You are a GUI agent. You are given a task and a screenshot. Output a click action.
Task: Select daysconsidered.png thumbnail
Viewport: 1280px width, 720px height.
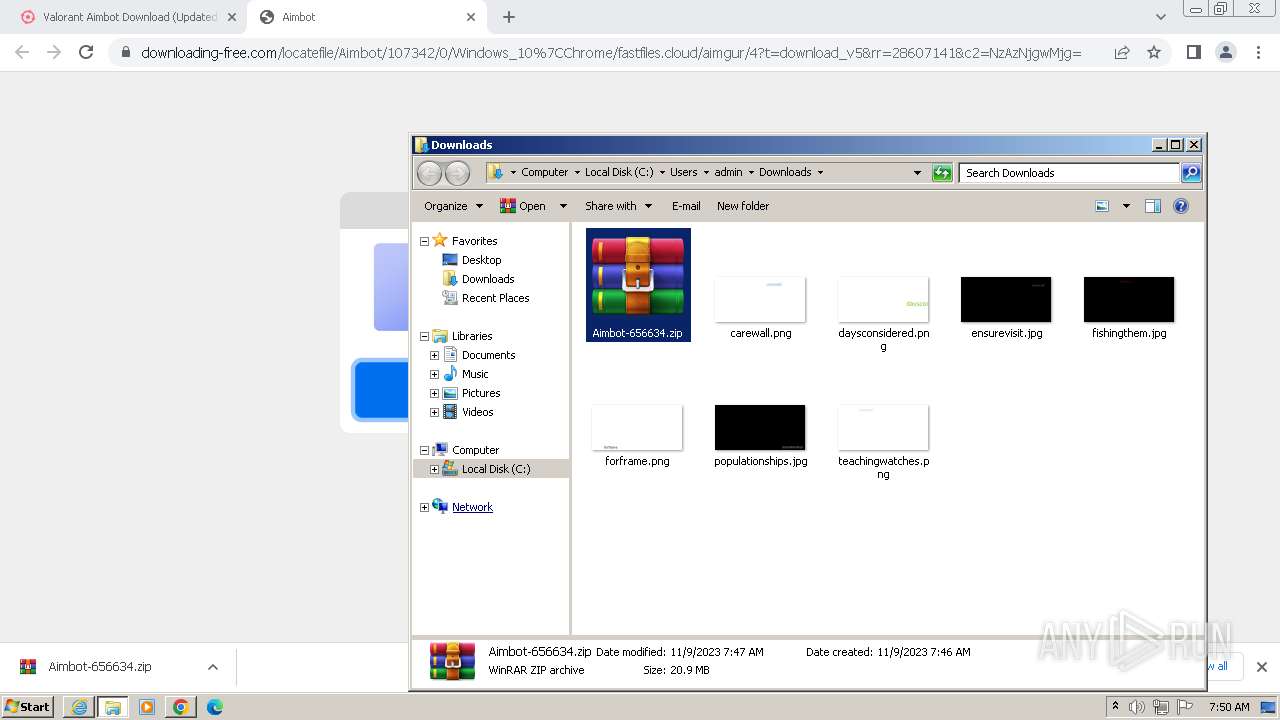pos(883,300)
